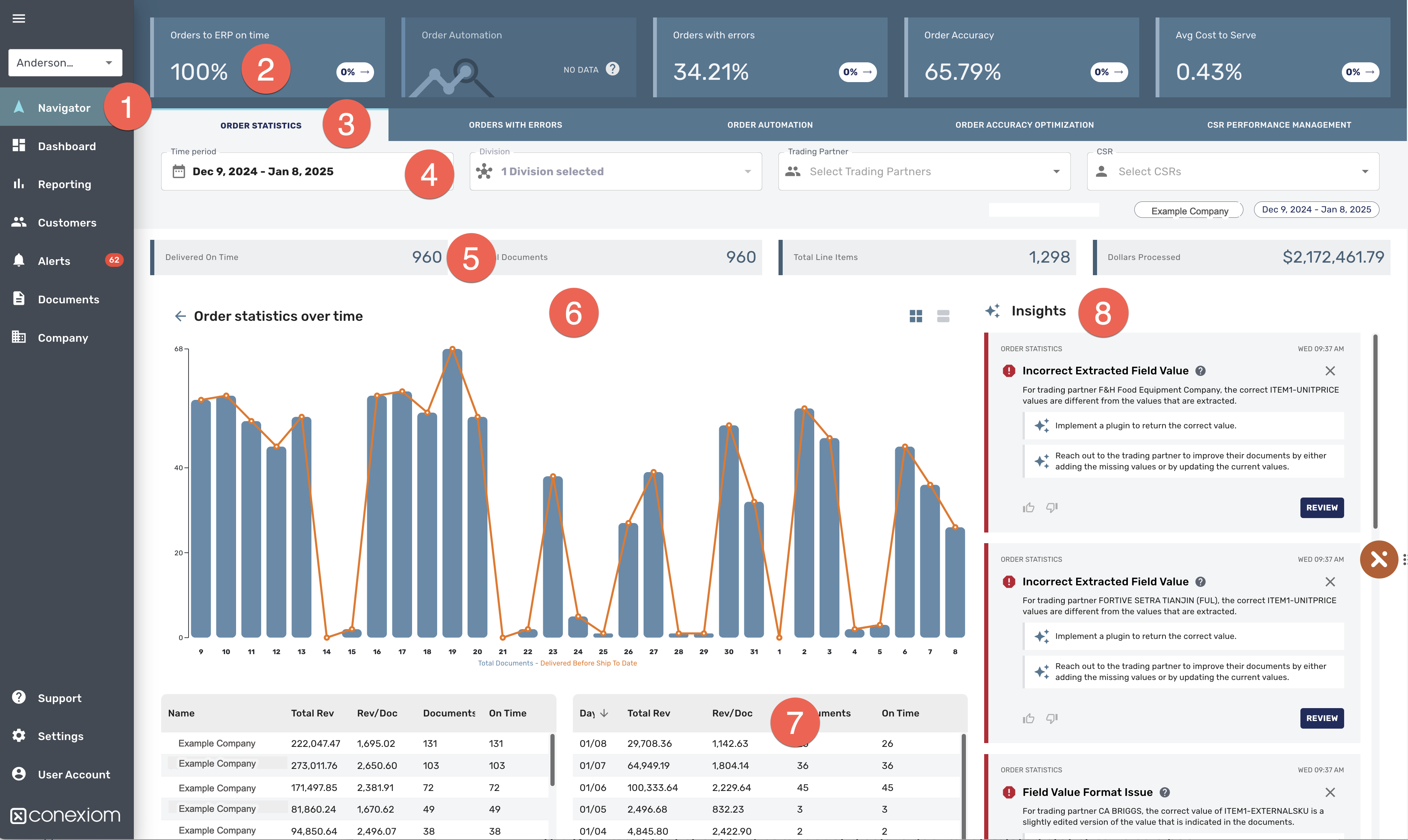Click the help icon next to NO DATA
Viewport: 1408px width, 840px height.
tap(612, 69)
